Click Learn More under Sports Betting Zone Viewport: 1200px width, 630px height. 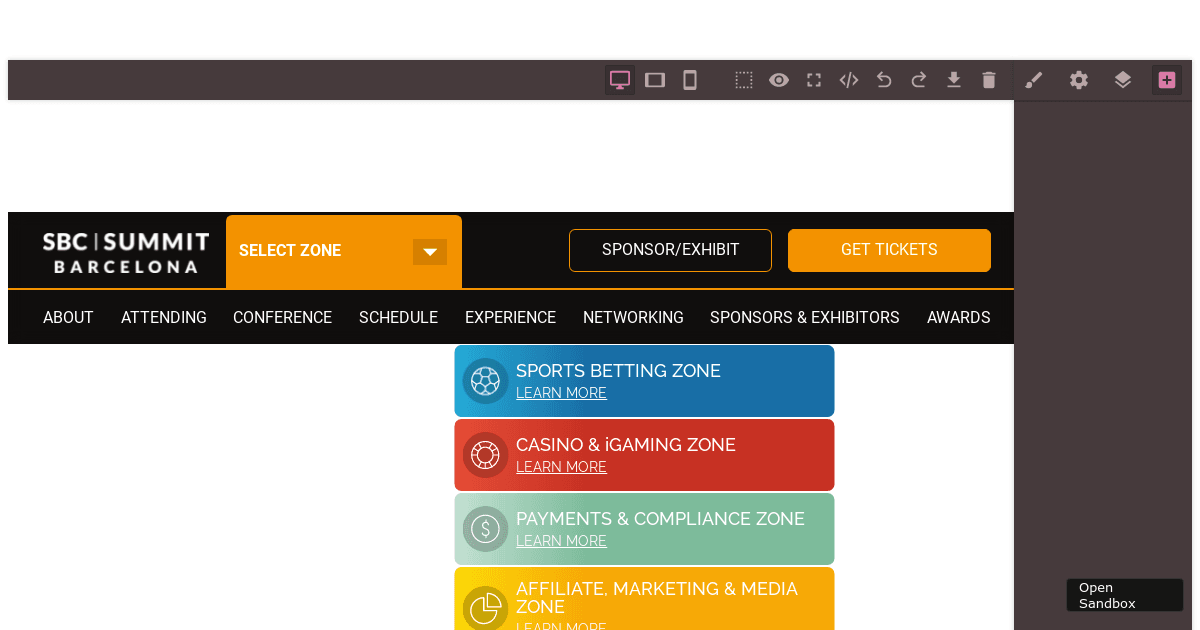click(x=561, y=393)
